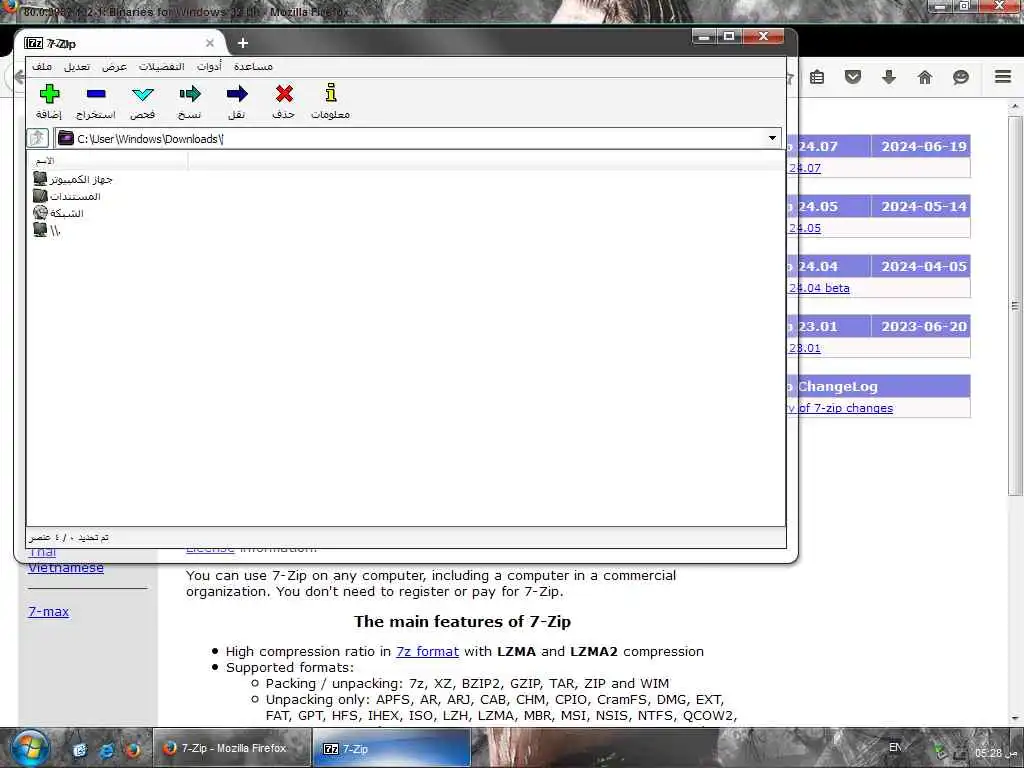Click the ChangeLog heading on the webpage

tap(838, 386)
